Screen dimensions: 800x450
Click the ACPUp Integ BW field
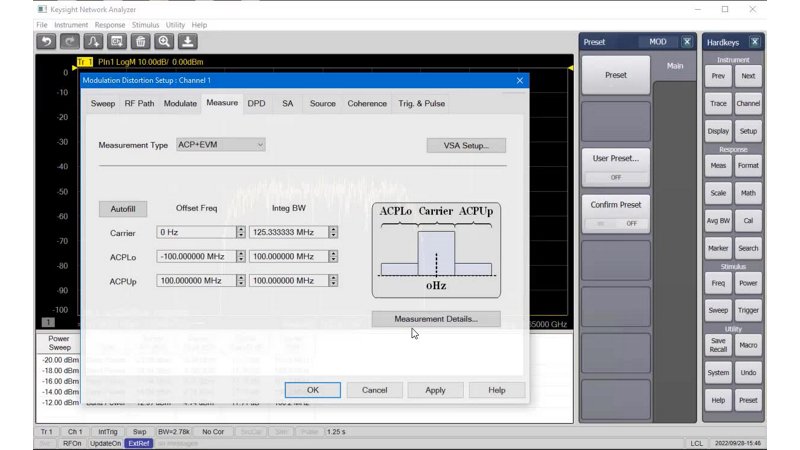tap(289, 281)
